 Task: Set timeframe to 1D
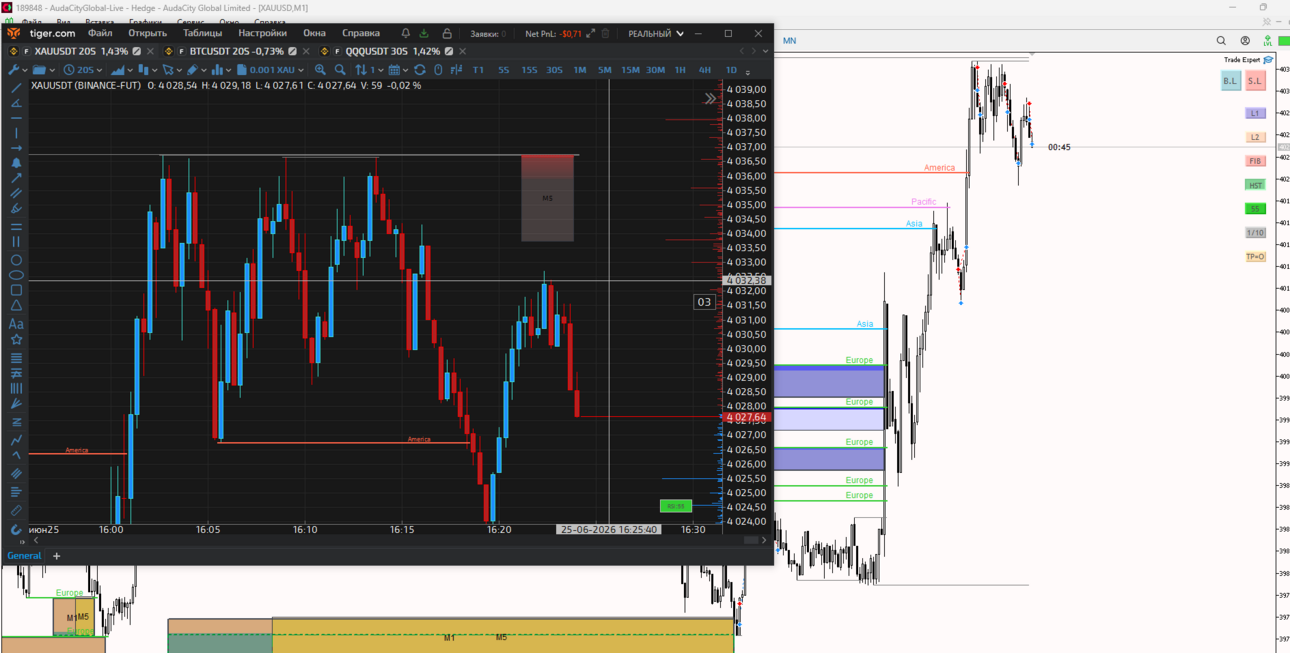[731, 70]
